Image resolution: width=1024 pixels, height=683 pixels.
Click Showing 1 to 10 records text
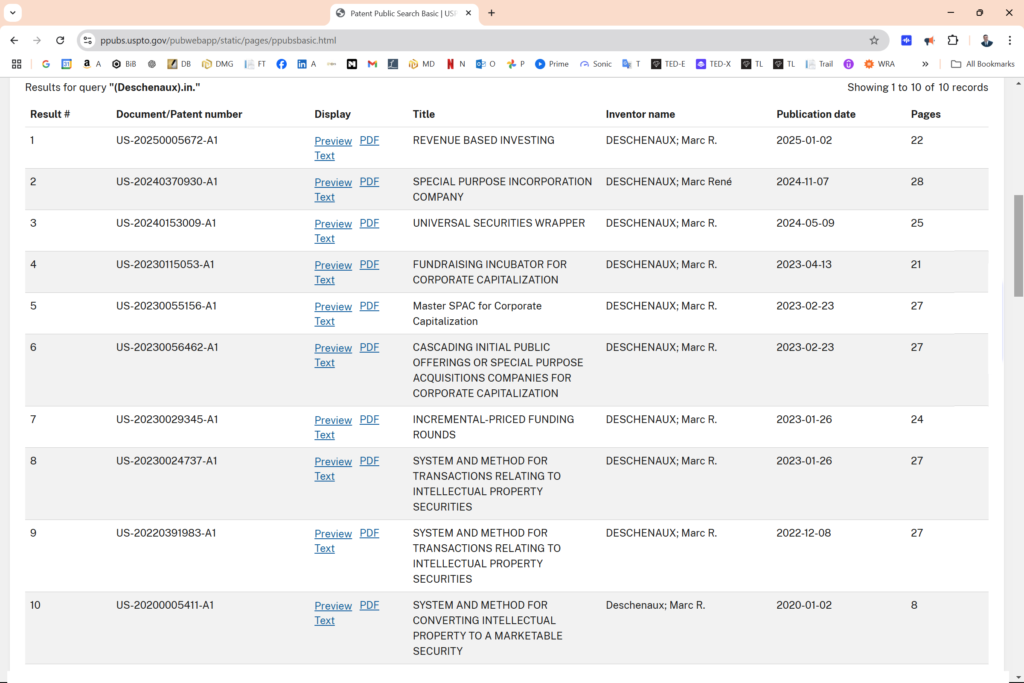click(x=918, y=87)
